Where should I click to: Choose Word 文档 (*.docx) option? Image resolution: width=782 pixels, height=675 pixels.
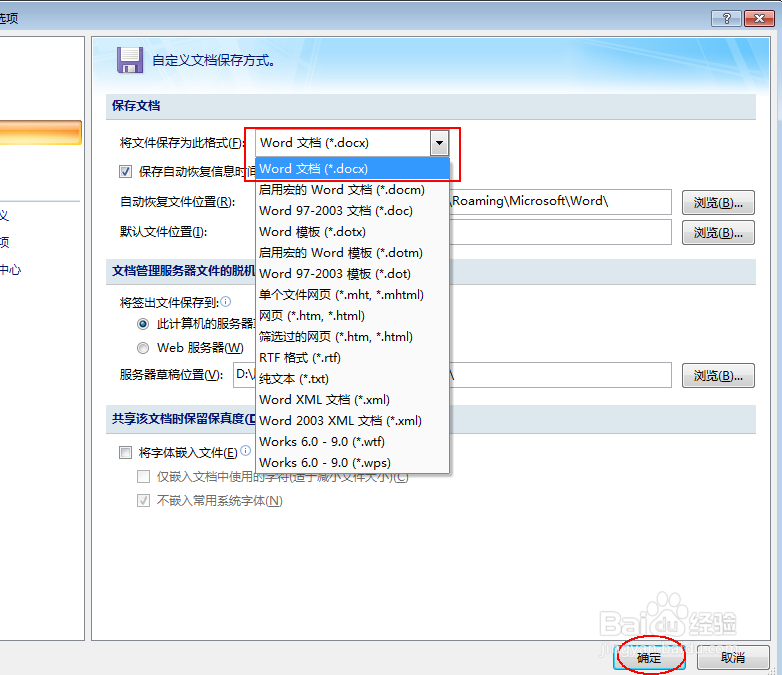point(352,169)
